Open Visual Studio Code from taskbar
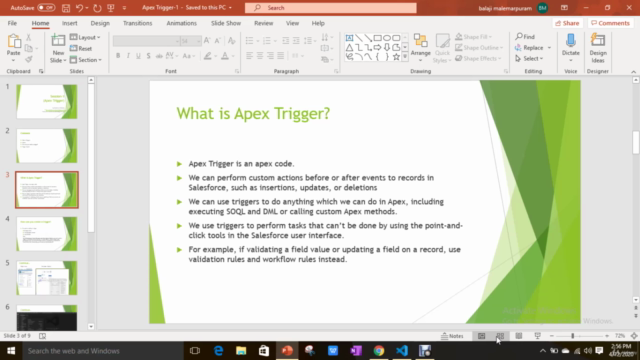This screenshot has width=640, height=360. (x=402, y=351)
